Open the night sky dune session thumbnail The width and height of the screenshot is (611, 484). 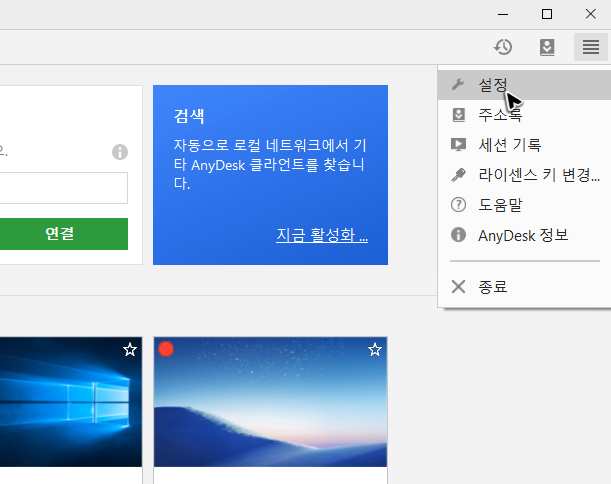pyautogui.click(x=270, y=402)
